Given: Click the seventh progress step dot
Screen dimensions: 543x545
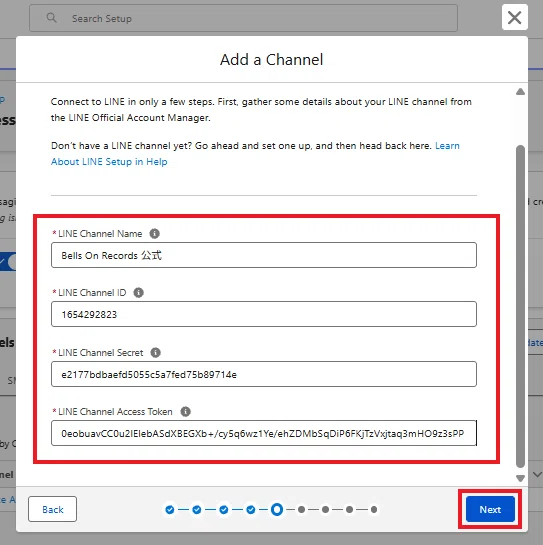Looking at the screenshot, I should (325, 510).
